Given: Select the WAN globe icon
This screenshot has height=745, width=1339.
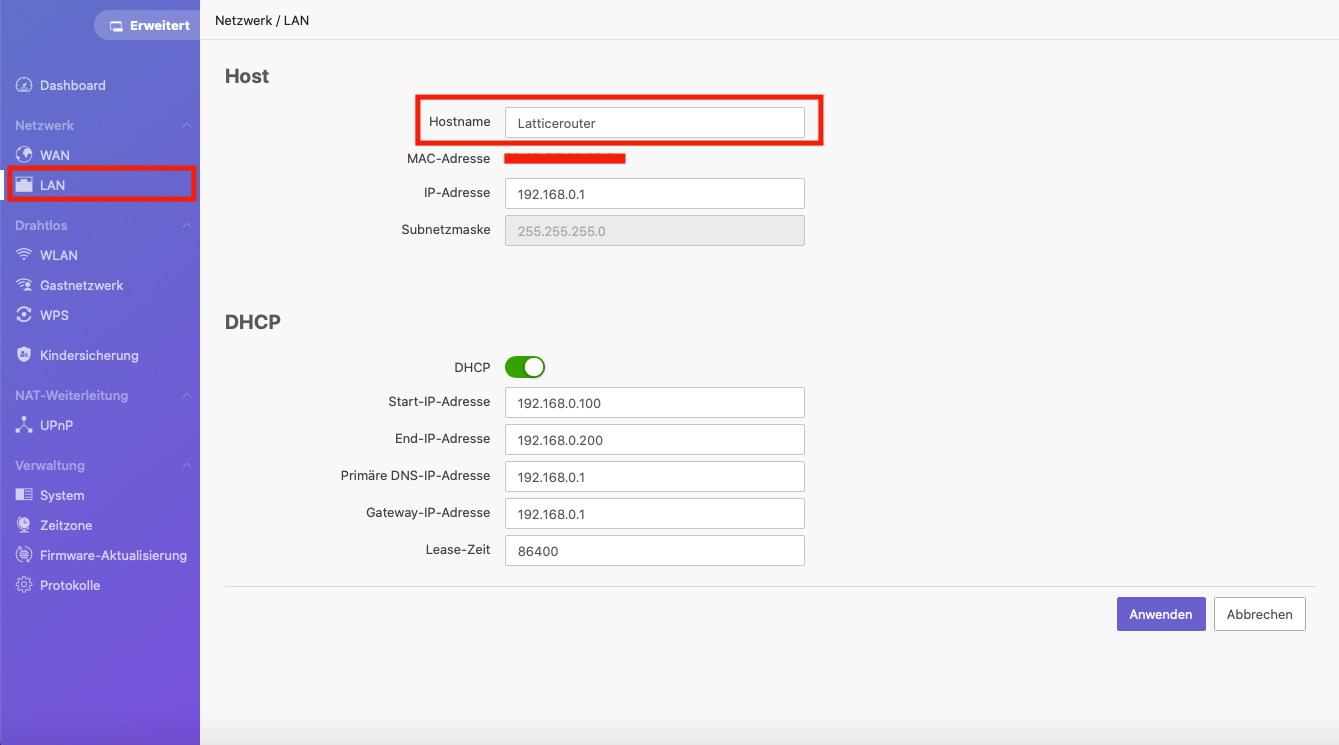Looking at the screenshot, I should tap(24, 155).
